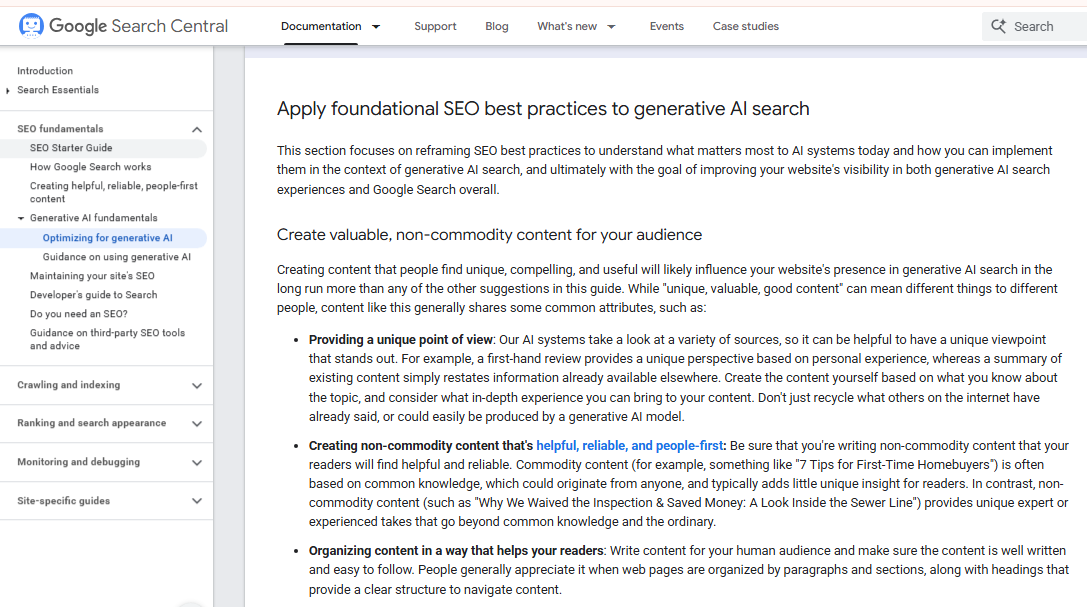This screenshot has width=1087, height=607.
Task: Open How Google Search works page
Action: point(90,167)
